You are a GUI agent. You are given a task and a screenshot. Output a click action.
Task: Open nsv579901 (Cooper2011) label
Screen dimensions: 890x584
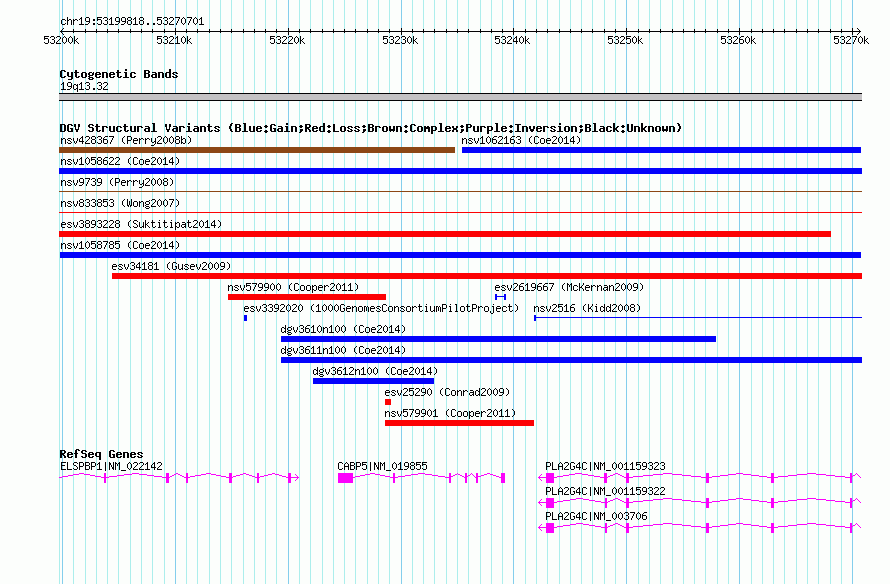click(x=450, y=413)
